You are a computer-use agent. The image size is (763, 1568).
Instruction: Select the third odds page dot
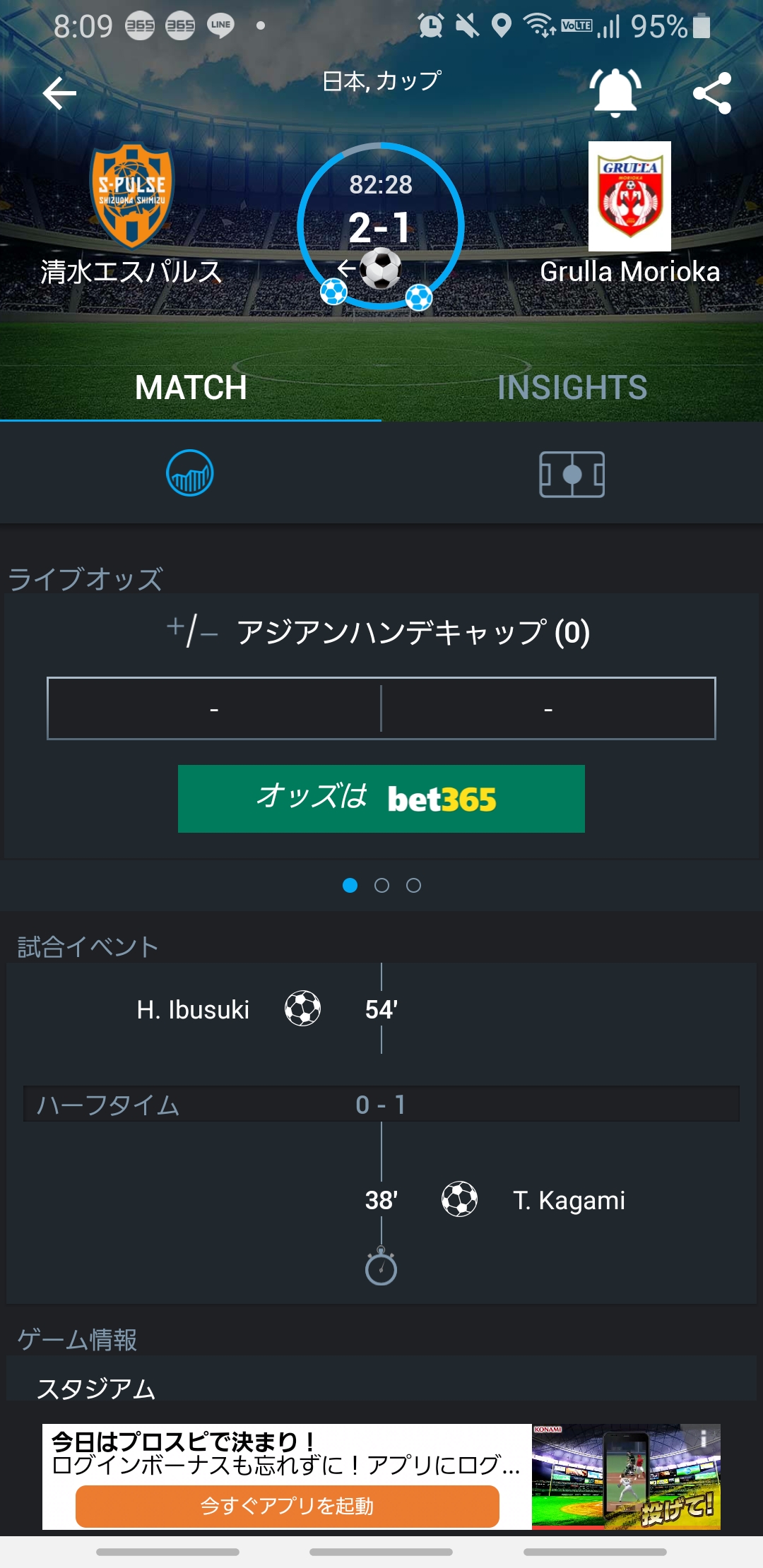click(x=413, y=885)
